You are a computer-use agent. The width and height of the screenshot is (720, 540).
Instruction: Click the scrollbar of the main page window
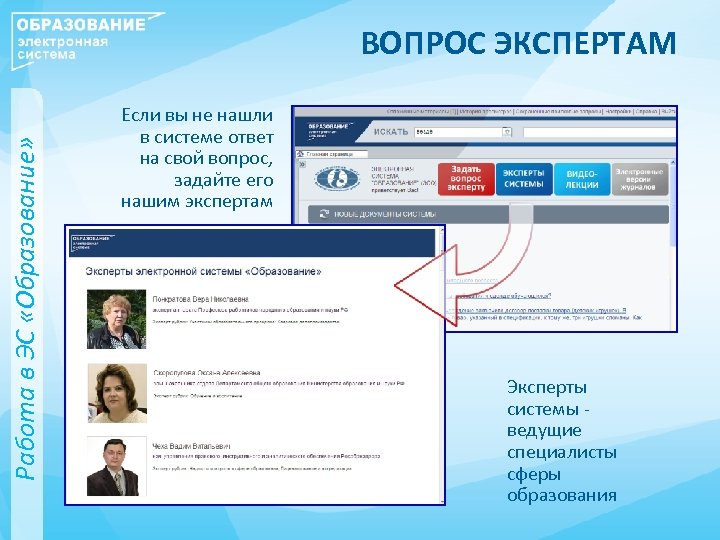coord(673,243)
